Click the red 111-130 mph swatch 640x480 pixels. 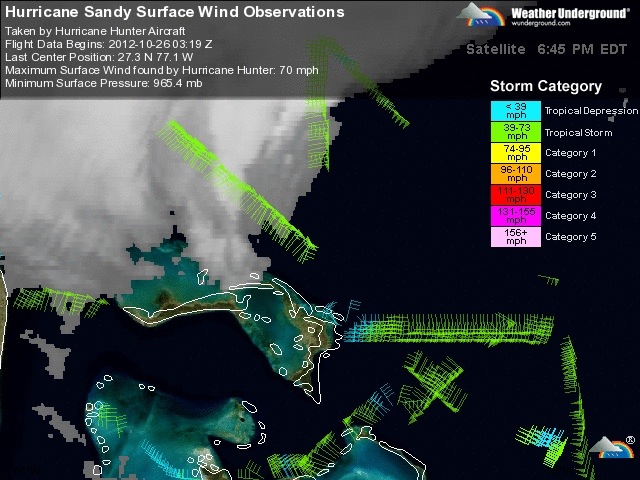515,194
